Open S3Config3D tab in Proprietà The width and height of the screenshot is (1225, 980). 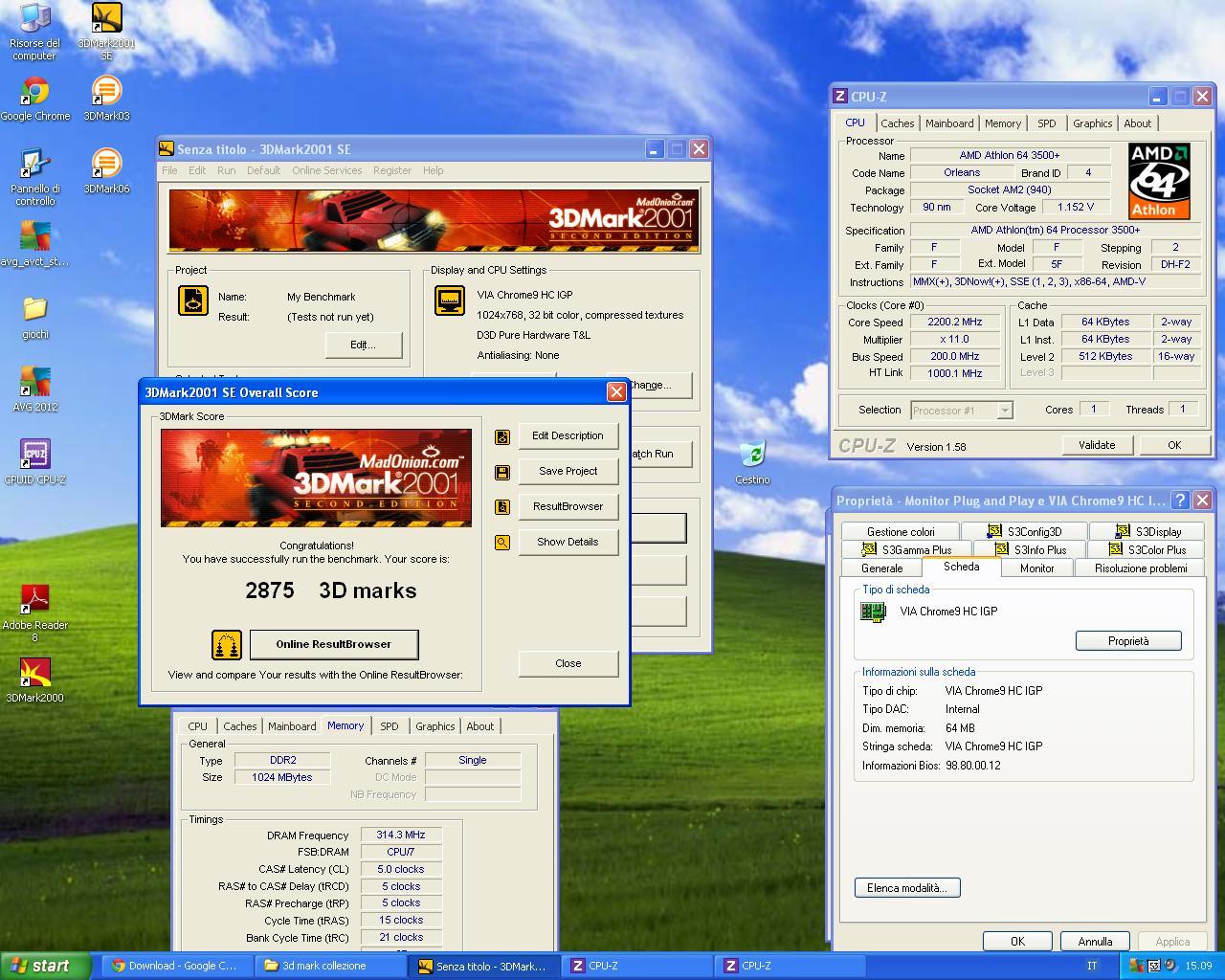pos(1026,532)
